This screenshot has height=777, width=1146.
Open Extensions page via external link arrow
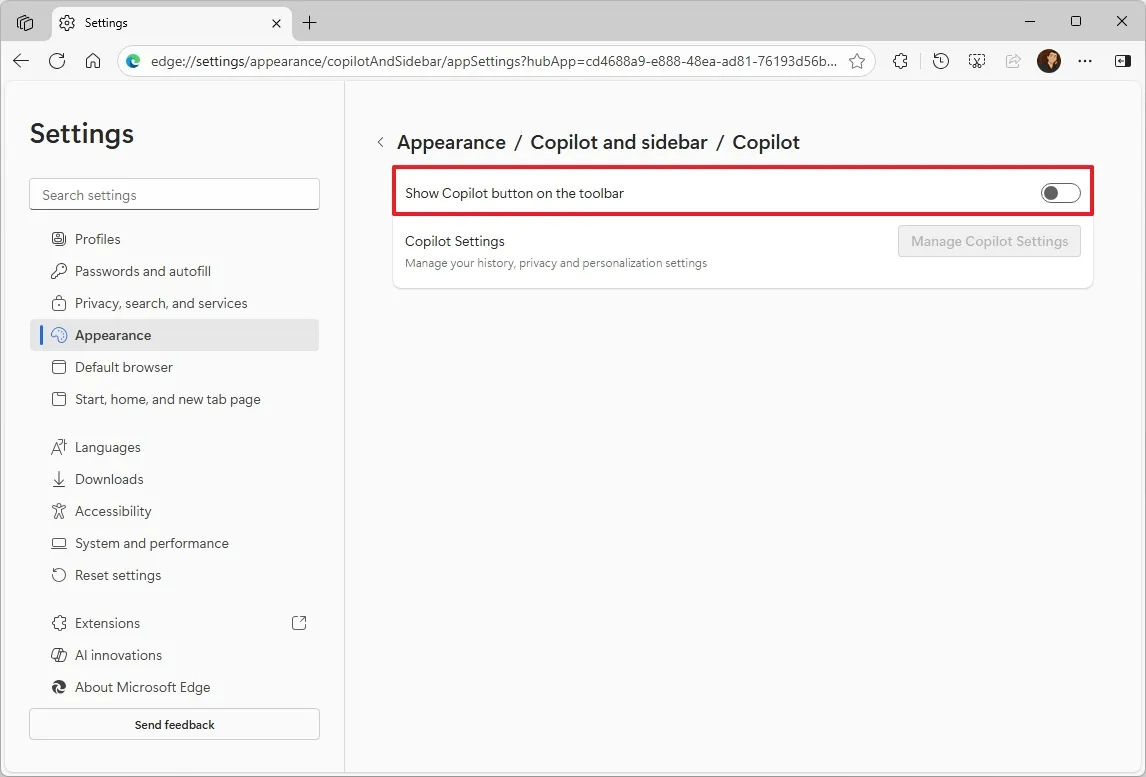click(x=298, y=622)
